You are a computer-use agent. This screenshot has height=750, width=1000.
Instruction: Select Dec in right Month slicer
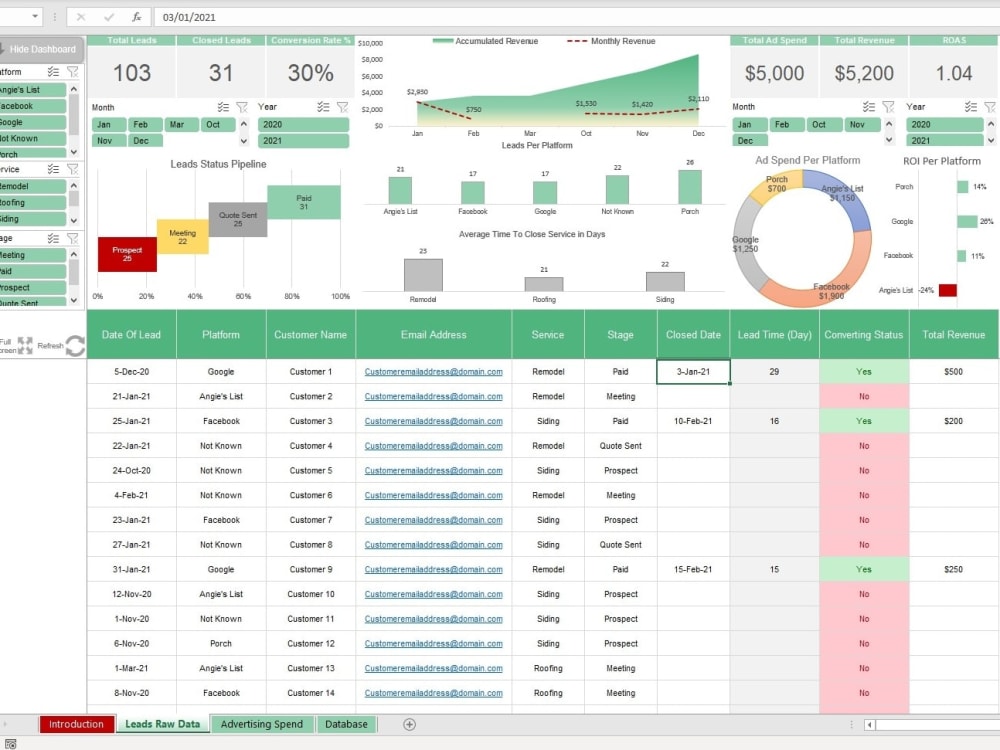tap(749, 140)
